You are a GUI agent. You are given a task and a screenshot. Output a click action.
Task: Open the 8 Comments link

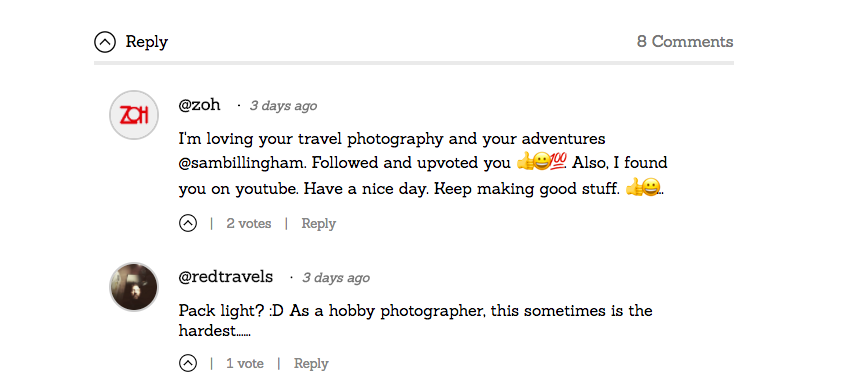[x=685, y=41]
